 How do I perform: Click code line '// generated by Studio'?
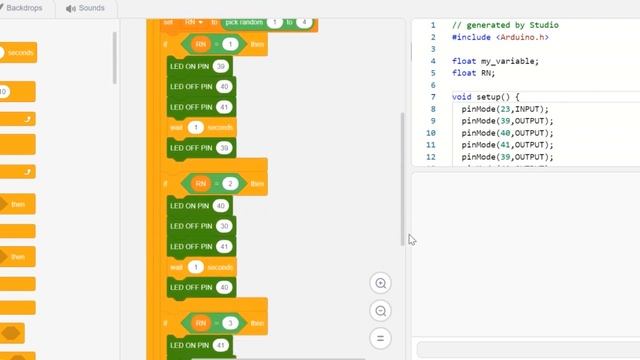(x=505, y=25)
